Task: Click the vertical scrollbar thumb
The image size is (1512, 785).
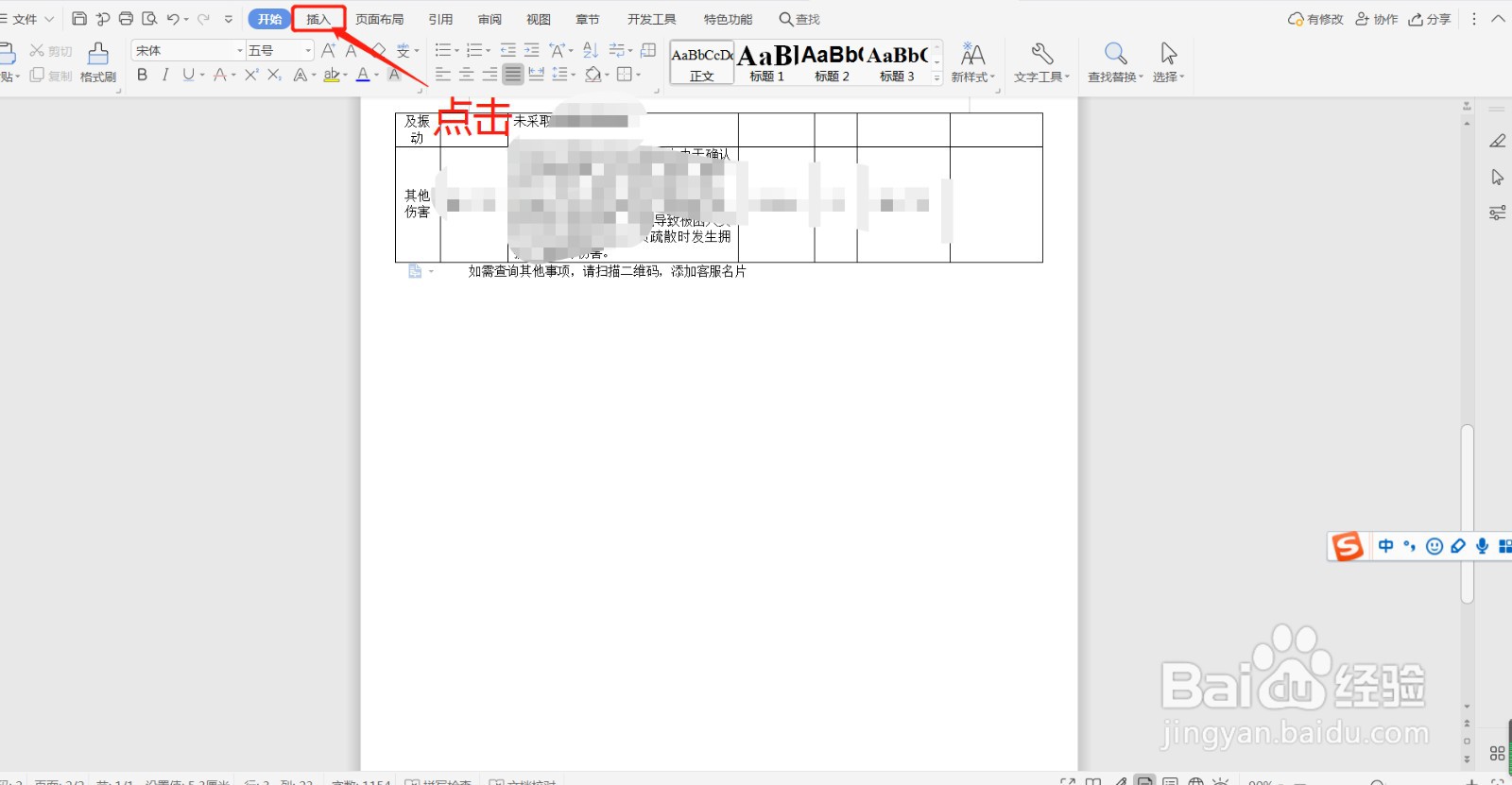Action: [1467, 514]
